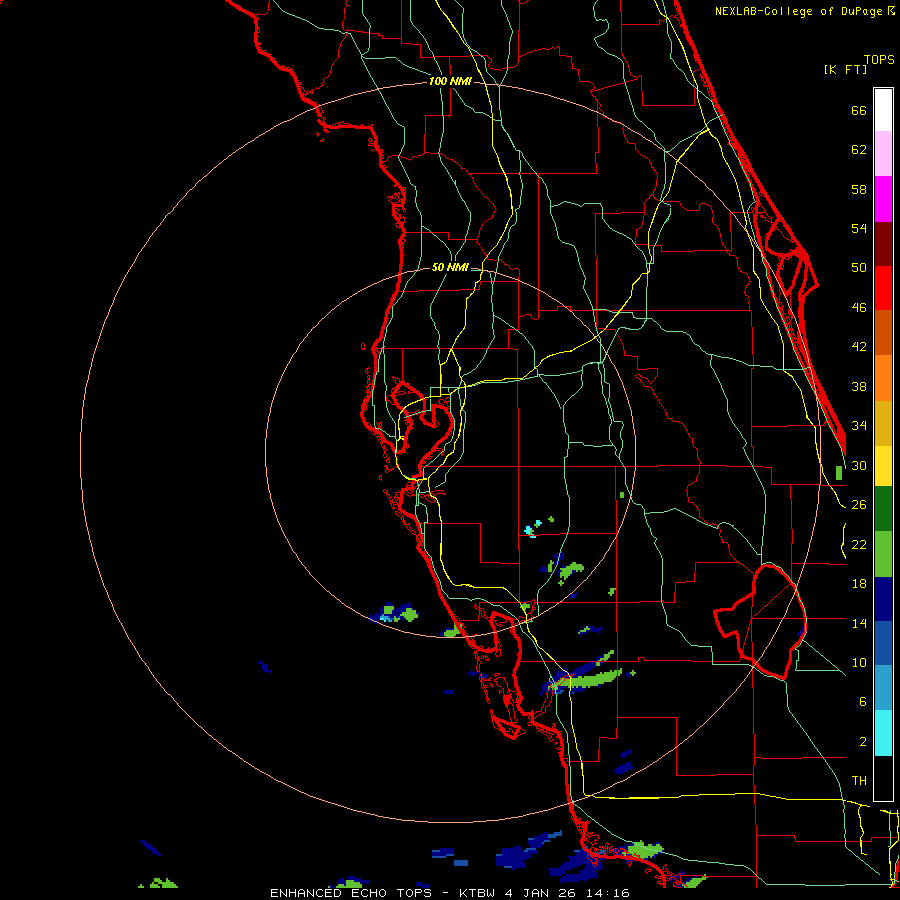Click the "18" scale value

859,584
